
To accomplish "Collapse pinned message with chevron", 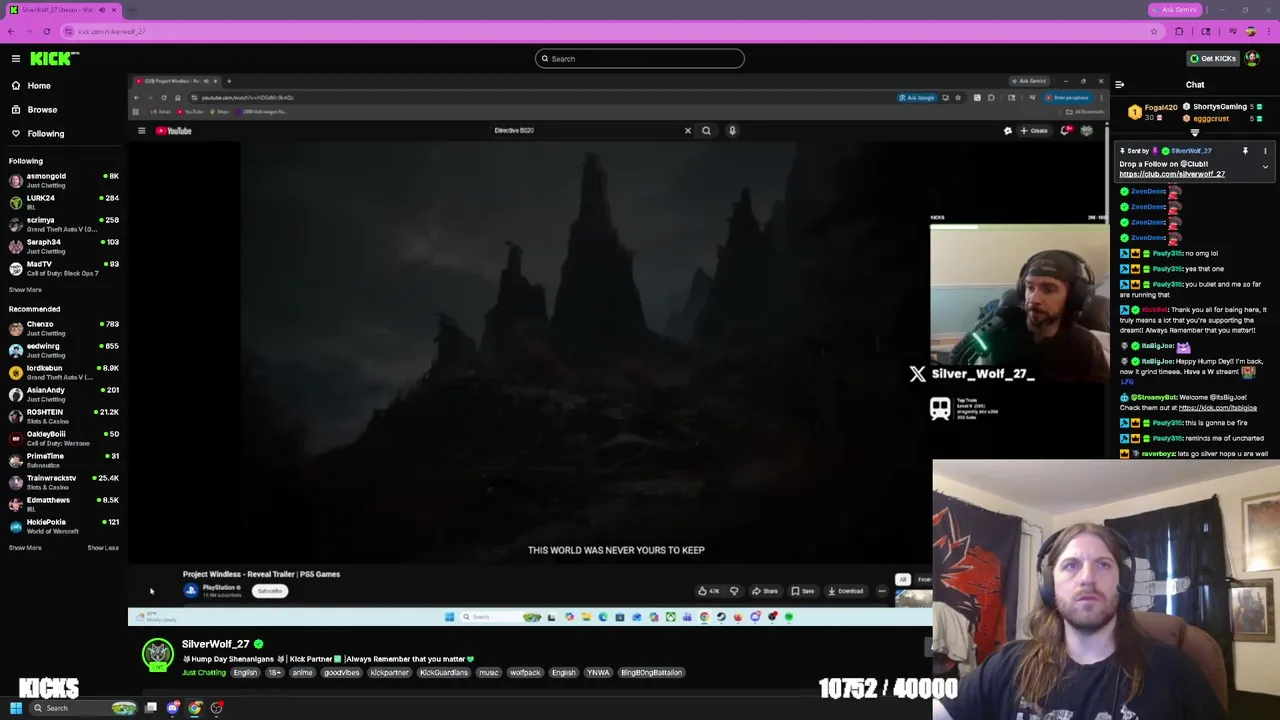I will pos(1265,167).
